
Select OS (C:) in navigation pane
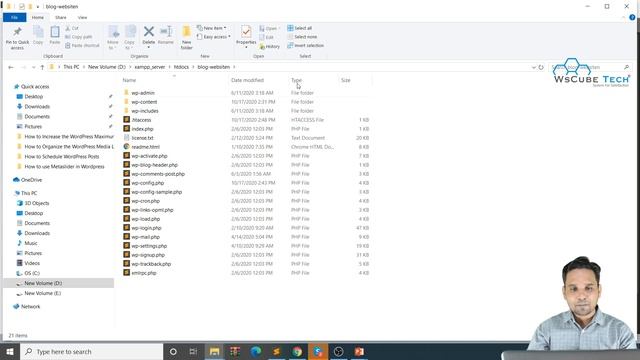(x=32, y=273)
